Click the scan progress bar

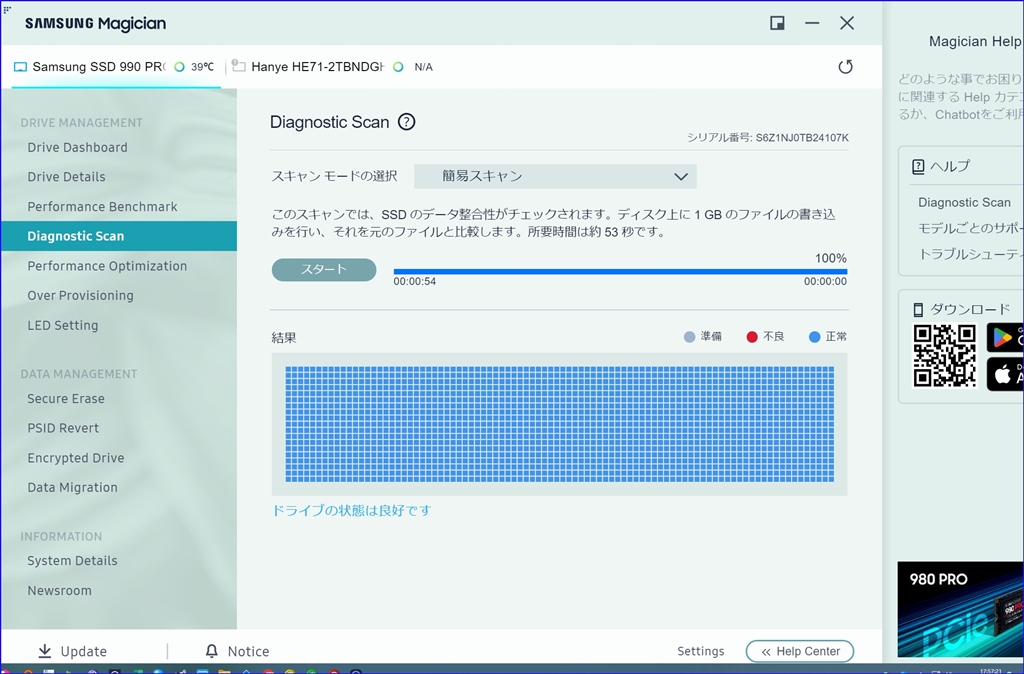(620, 271)
